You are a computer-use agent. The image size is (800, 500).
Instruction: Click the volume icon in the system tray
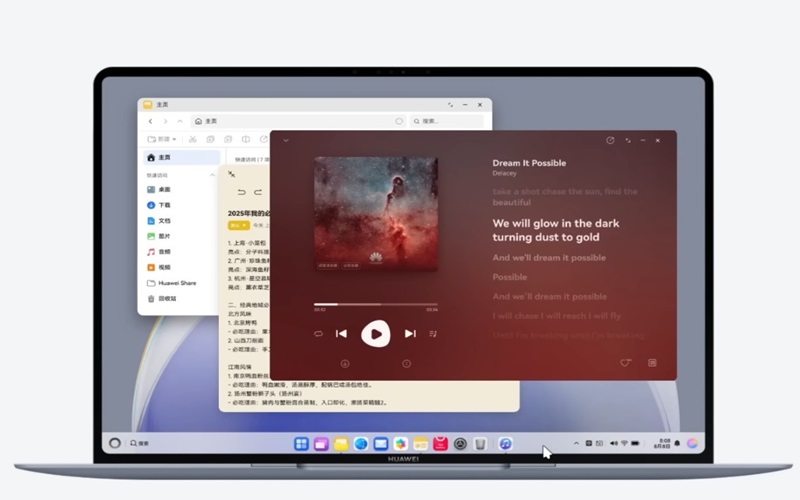[614, 443]
